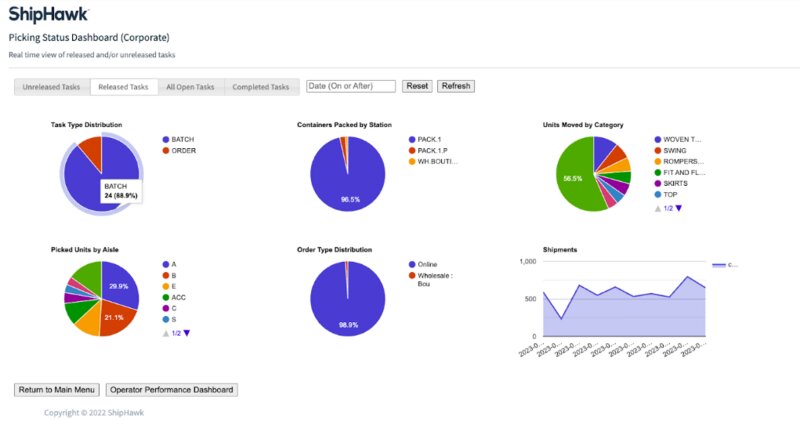Click the WH.BOUTI... legend marker
The height and width of the screenshot is (421, 800).
(412, 161)
